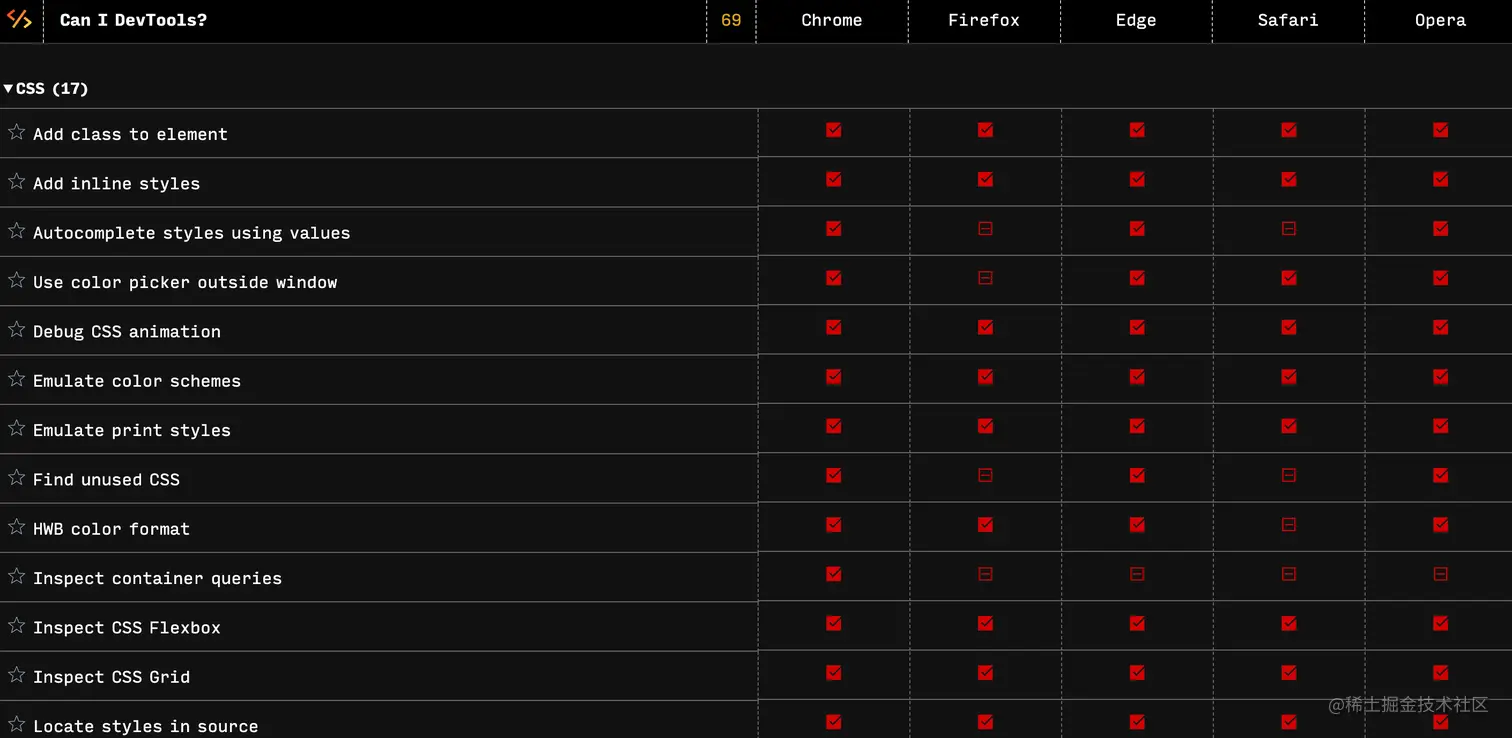Open the Find unused CSS entry
The image size is (1512, 738).
click(106, 479)
